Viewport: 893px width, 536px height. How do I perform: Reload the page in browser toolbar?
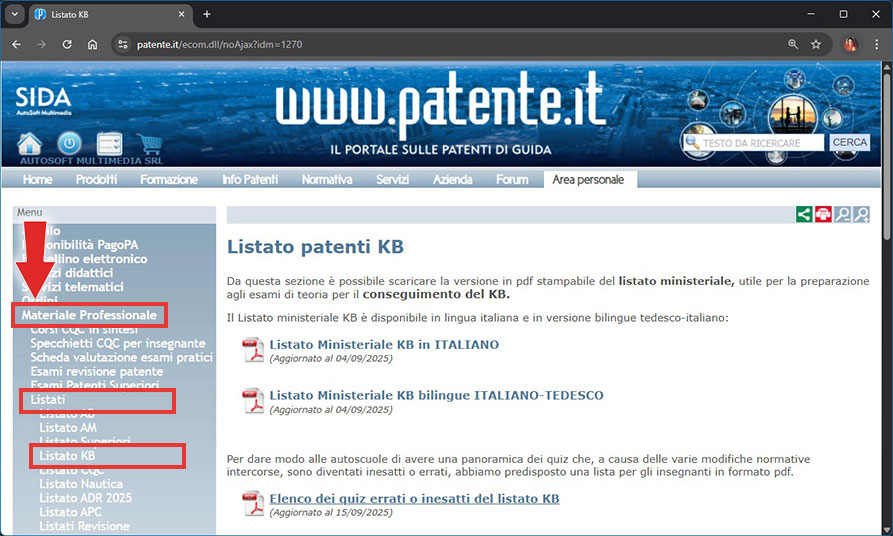pyautogui.click(x=67, y=44)
